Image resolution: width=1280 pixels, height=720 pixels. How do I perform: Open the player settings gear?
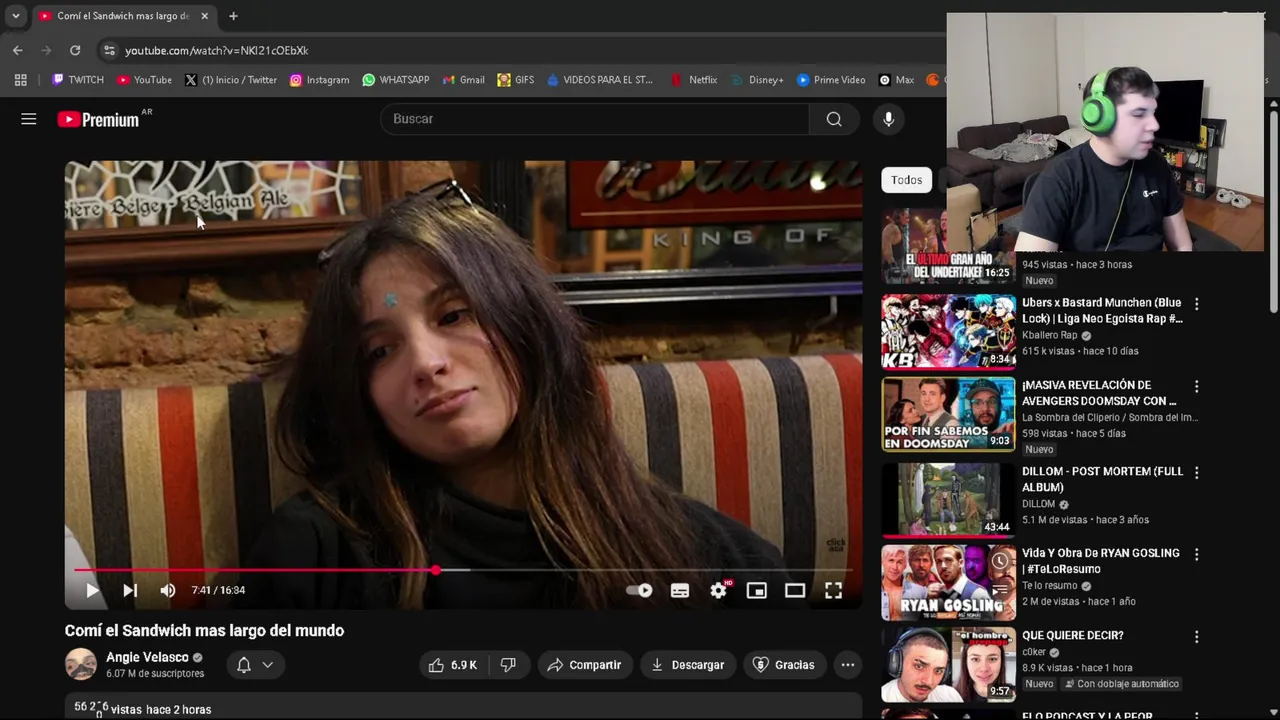click(719, 590)
